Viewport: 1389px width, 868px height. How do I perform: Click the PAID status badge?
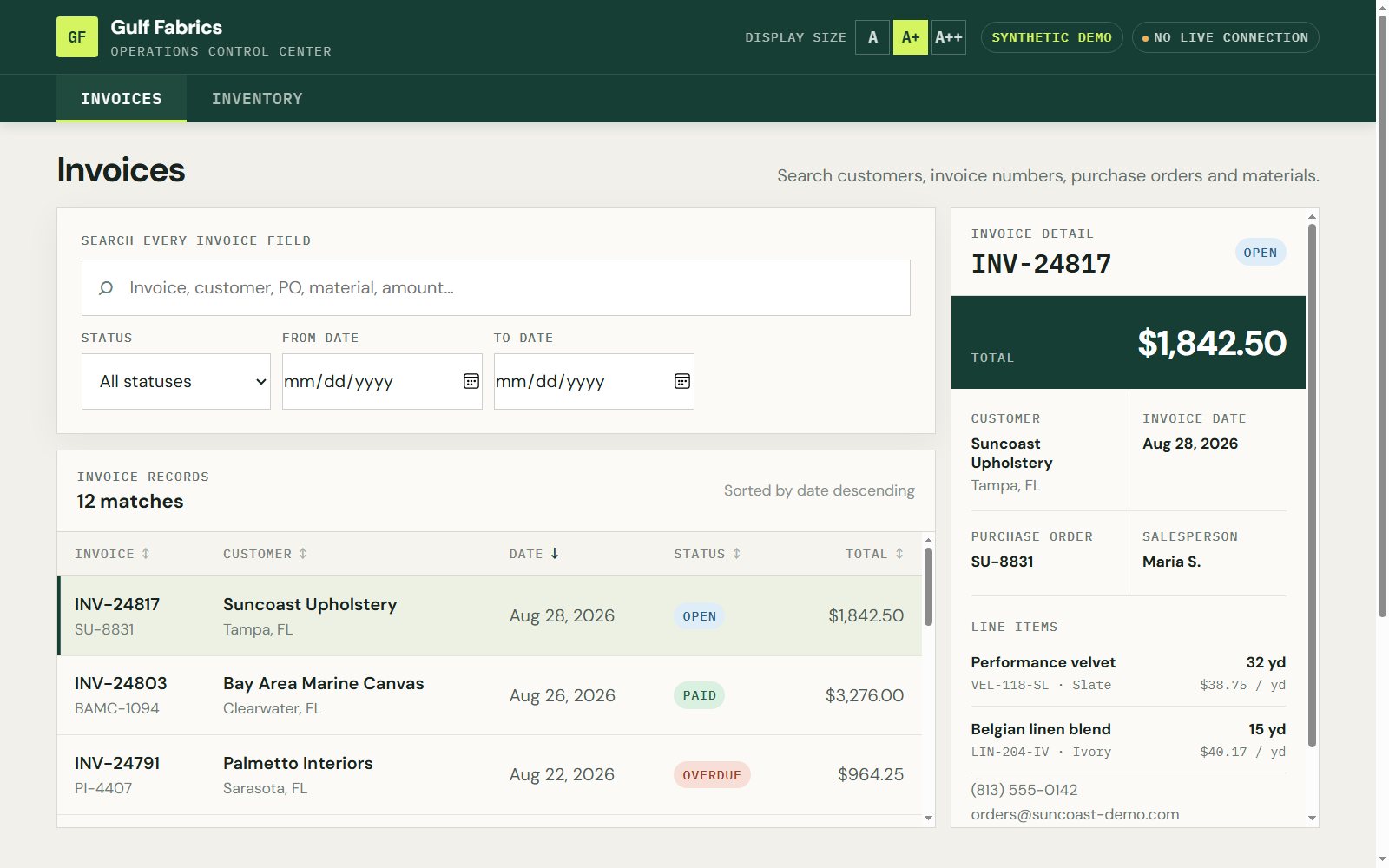[x=699, y=695]
